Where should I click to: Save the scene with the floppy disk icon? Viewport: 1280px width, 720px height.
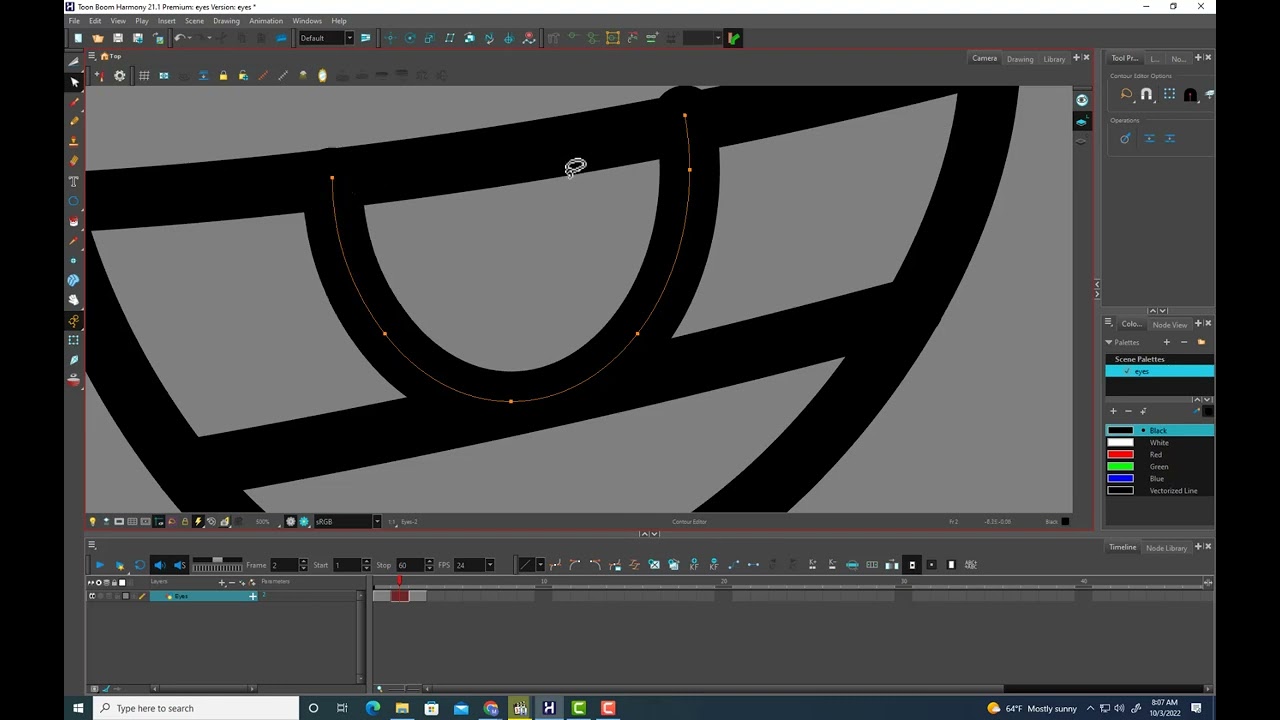(x=118, y=38)
